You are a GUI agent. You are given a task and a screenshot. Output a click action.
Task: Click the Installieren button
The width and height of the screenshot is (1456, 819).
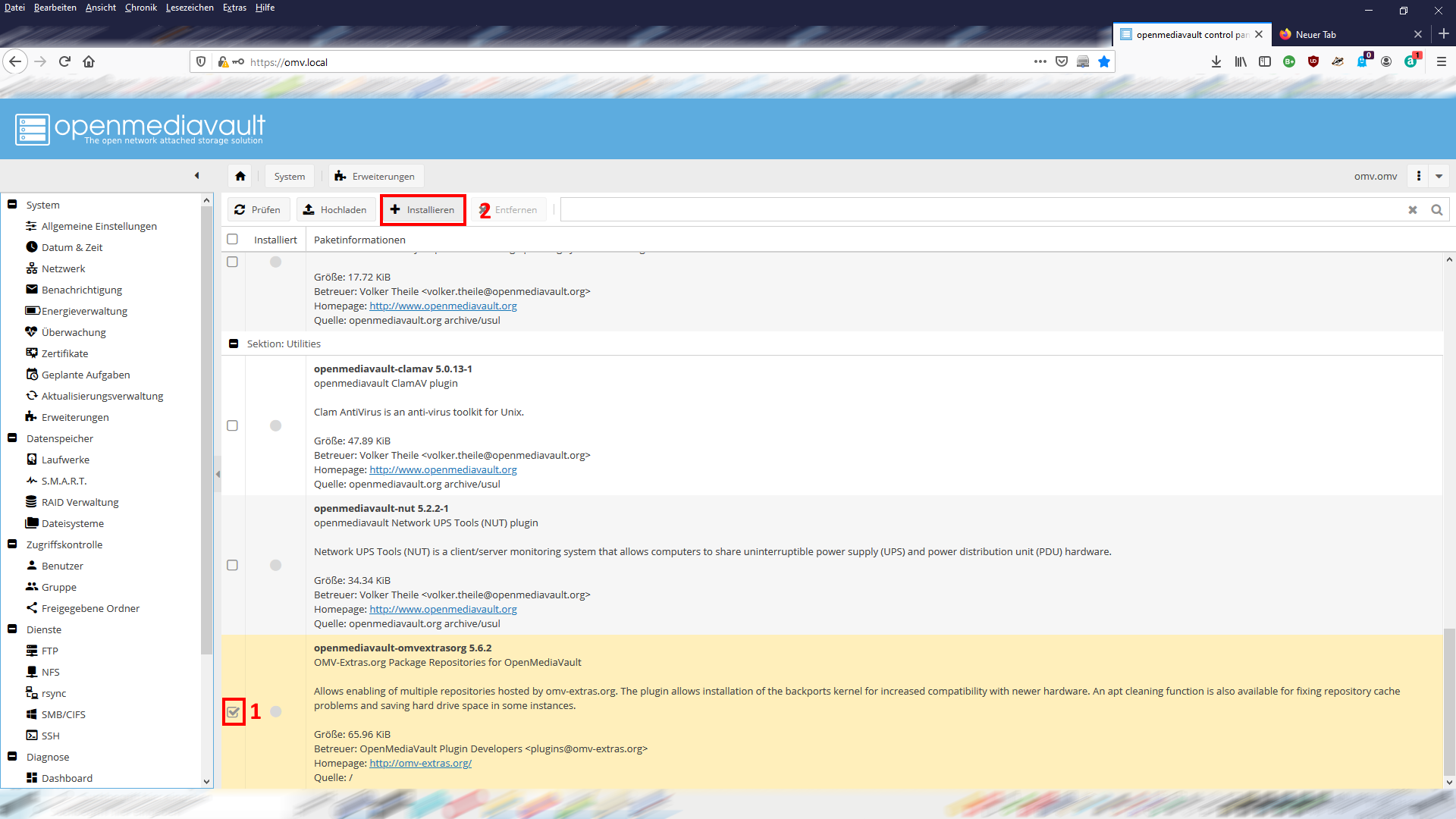point(423,210)
